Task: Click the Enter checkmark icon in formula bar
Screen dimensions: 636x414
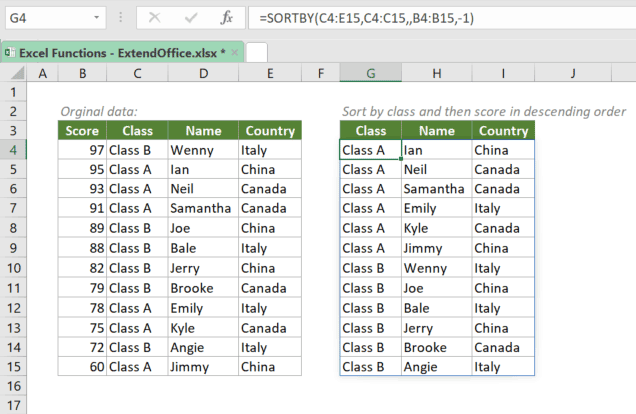Action: click(x=190, y=19)
